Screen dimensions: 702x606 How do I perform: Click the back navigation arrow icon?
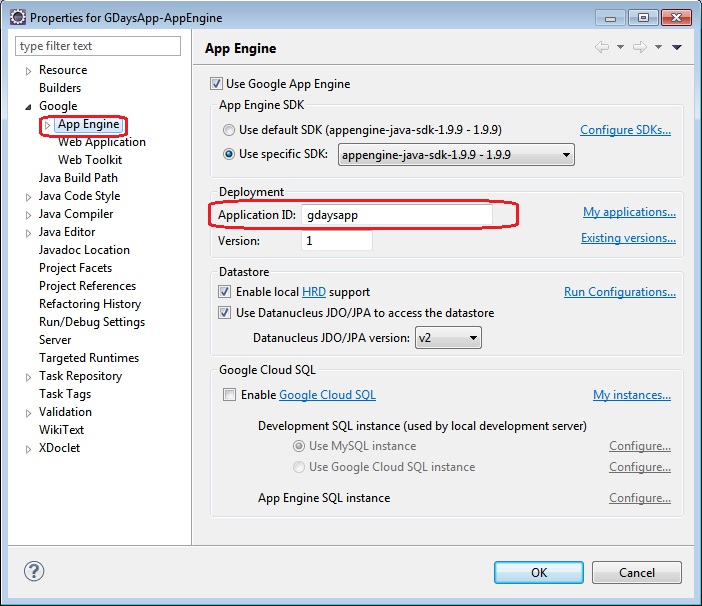tap(601, 48)
